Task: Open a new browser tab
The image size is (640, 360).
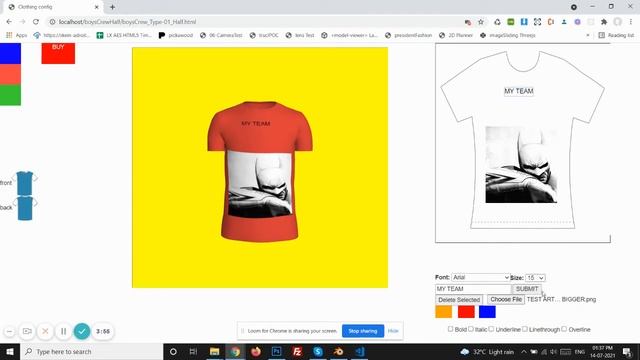Action: pos(112,7)
